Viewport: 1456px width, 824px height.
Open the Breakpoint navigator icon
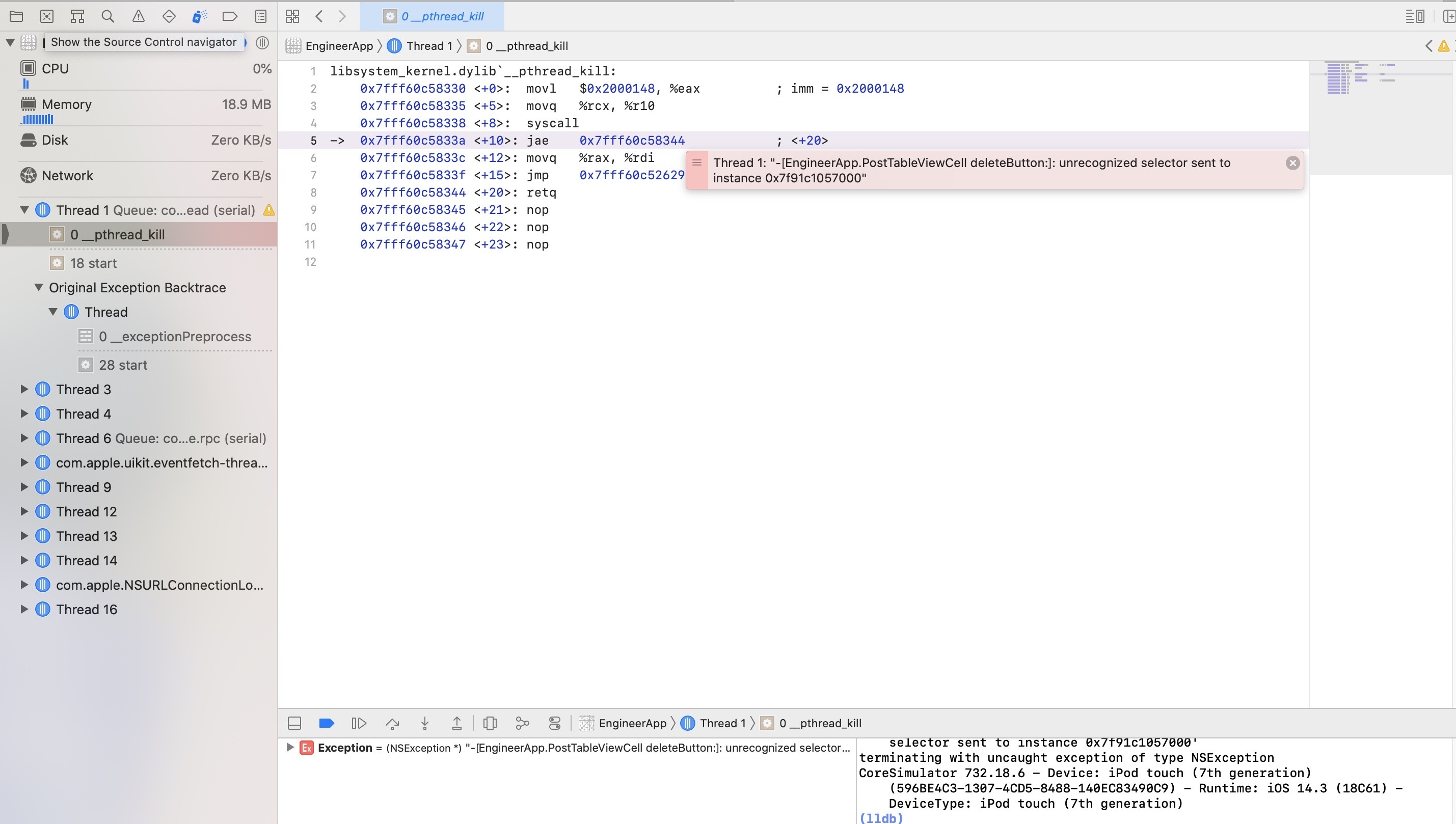pyautogui.click(x=230, y=16)
